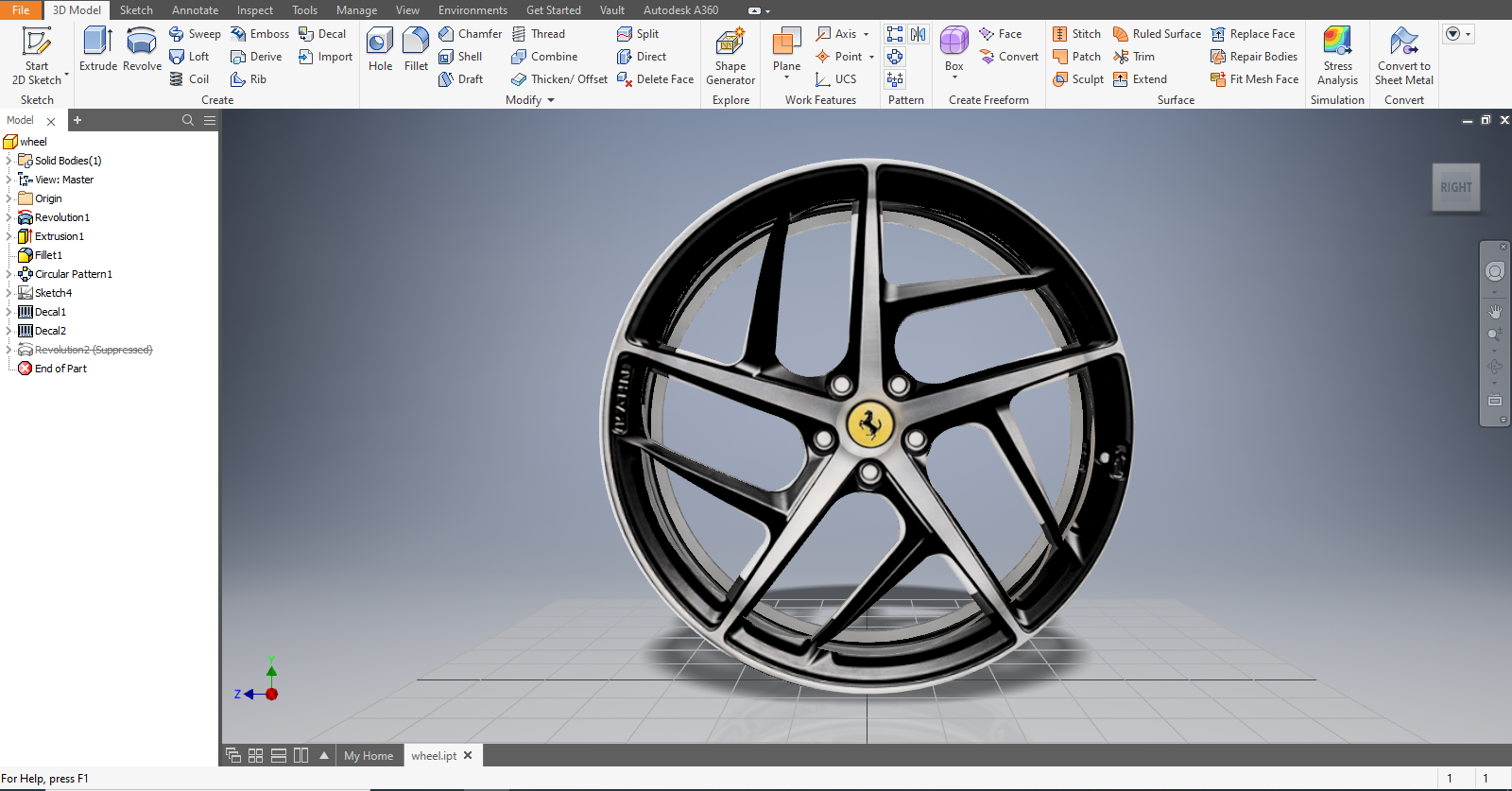The height and width of the screenshot is (791, 1512).
Task: Close the wheel.ipt document tab
Action: tap(468, 755)
